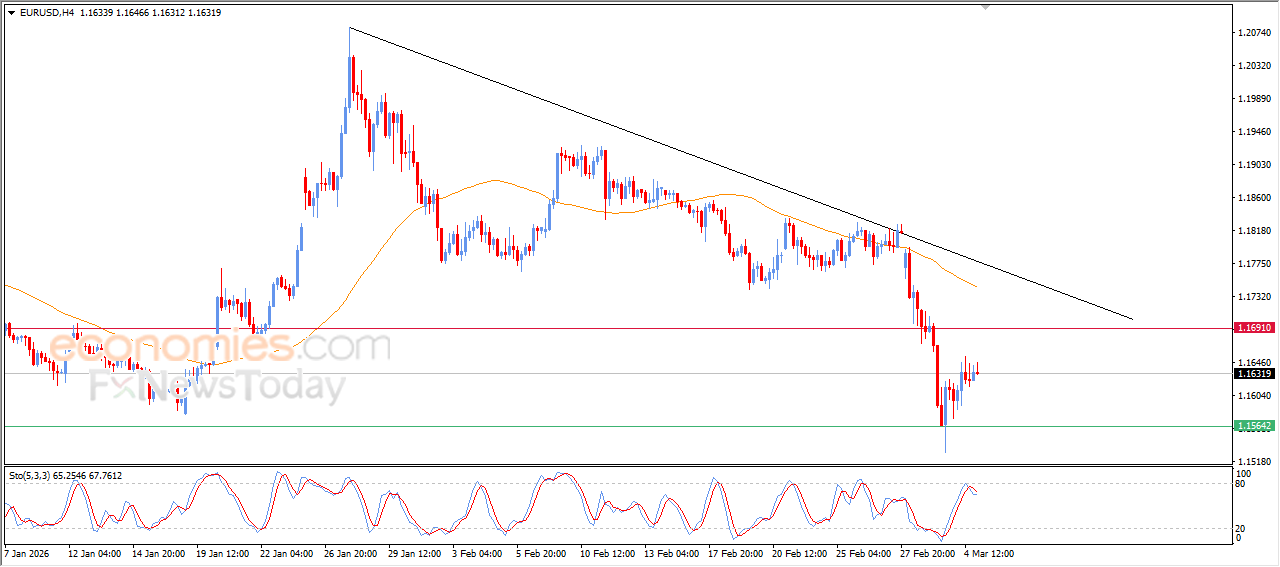Click price axis label 1.20320
The image size is (1280, 567).
(x=1254, y=66)
